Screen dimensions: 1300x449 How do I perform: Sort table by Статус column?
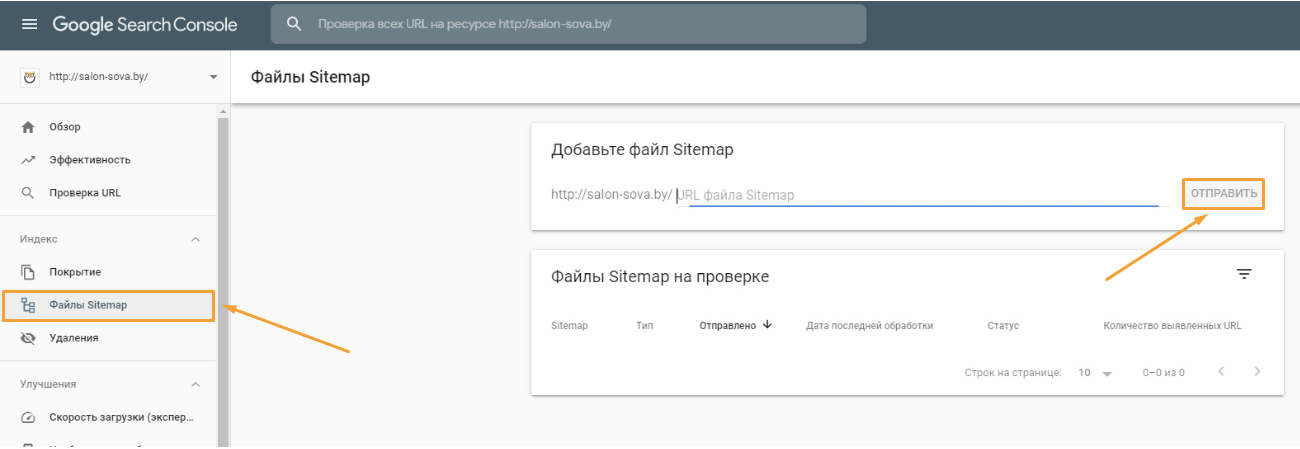(x=1002, y=326)
